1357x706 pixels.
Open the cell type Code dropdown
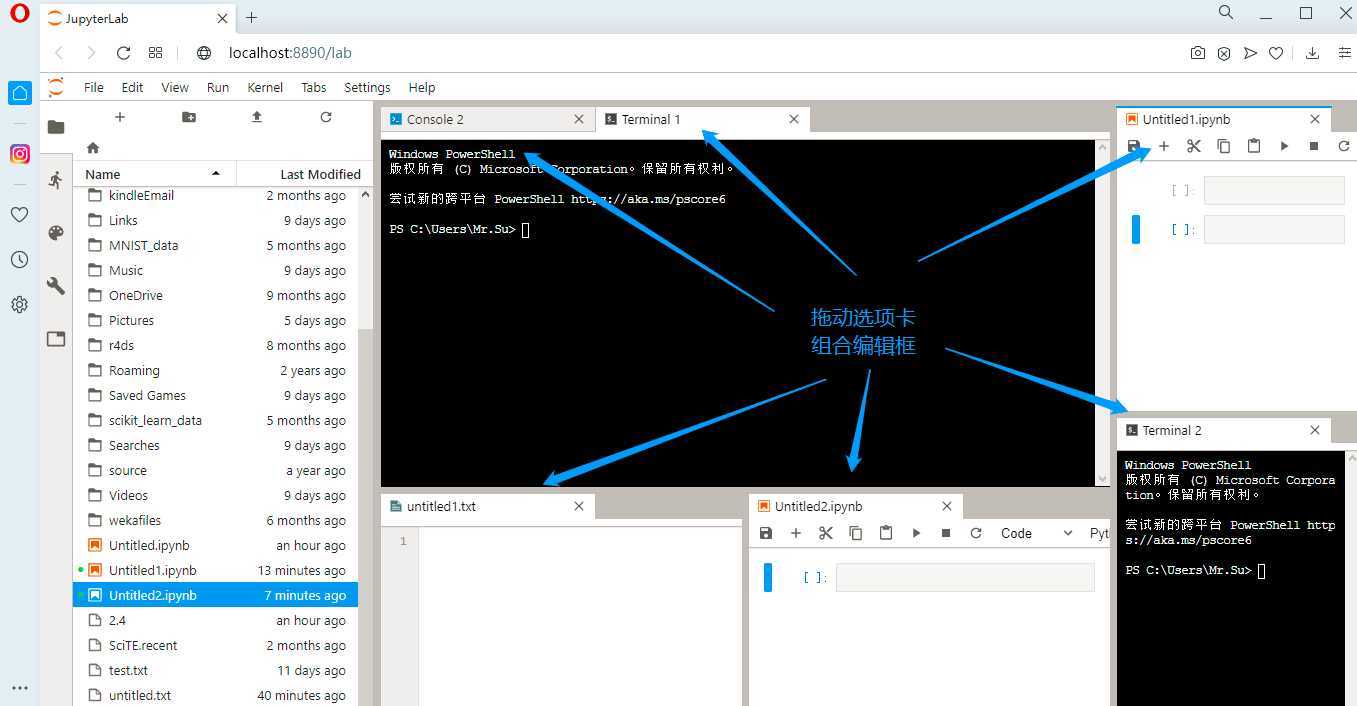pos(1036,533)
